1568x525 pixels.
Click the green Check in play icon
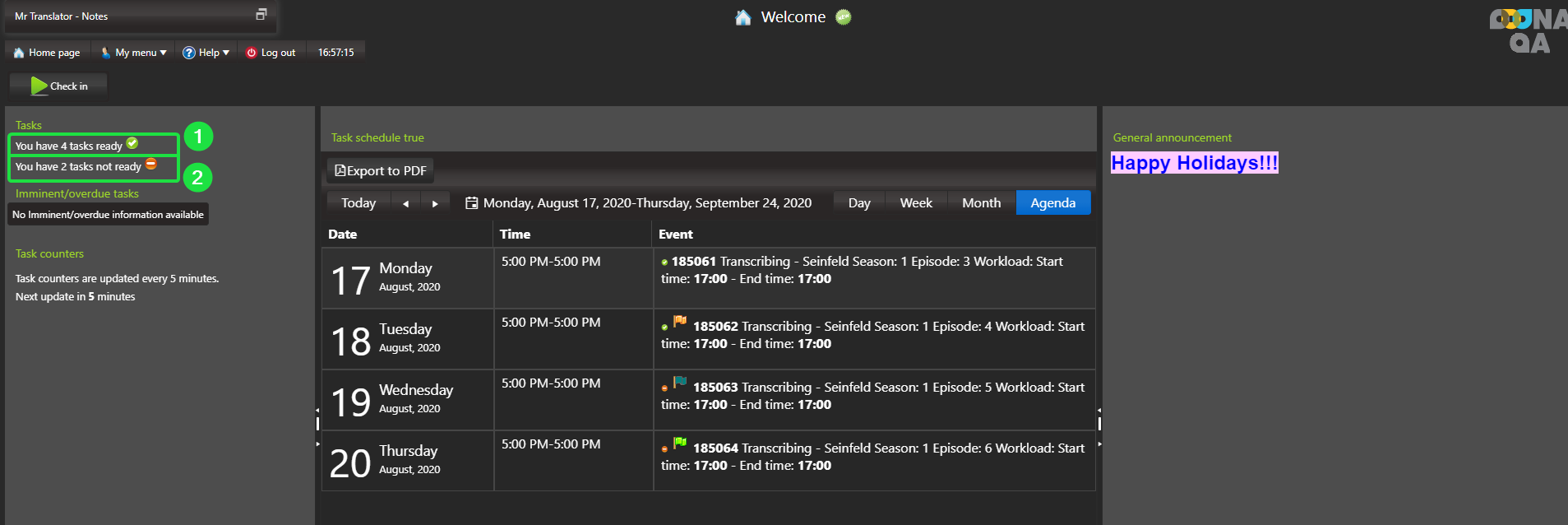click(x=39, y=86)
